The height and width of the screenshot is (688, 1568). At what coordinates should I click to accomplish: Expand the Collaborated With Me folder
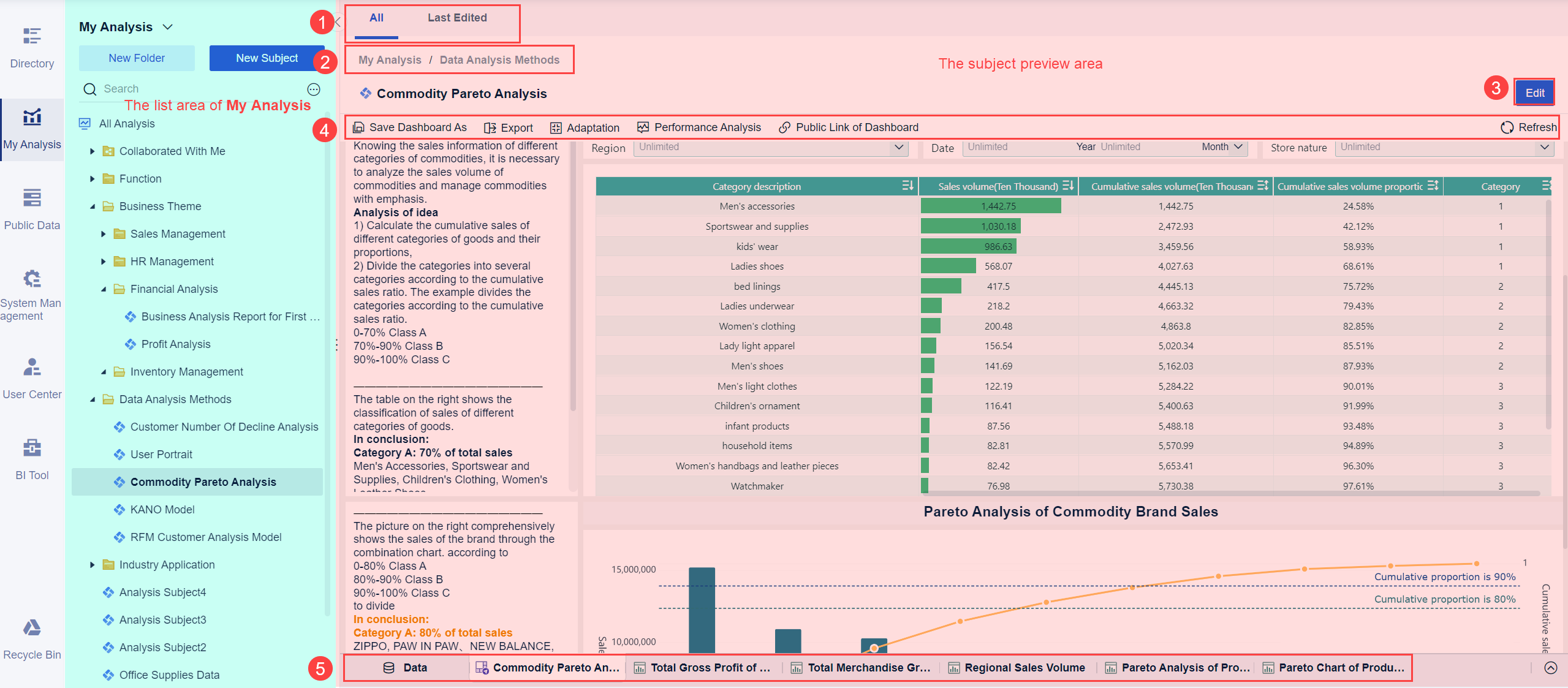point(92,151)
